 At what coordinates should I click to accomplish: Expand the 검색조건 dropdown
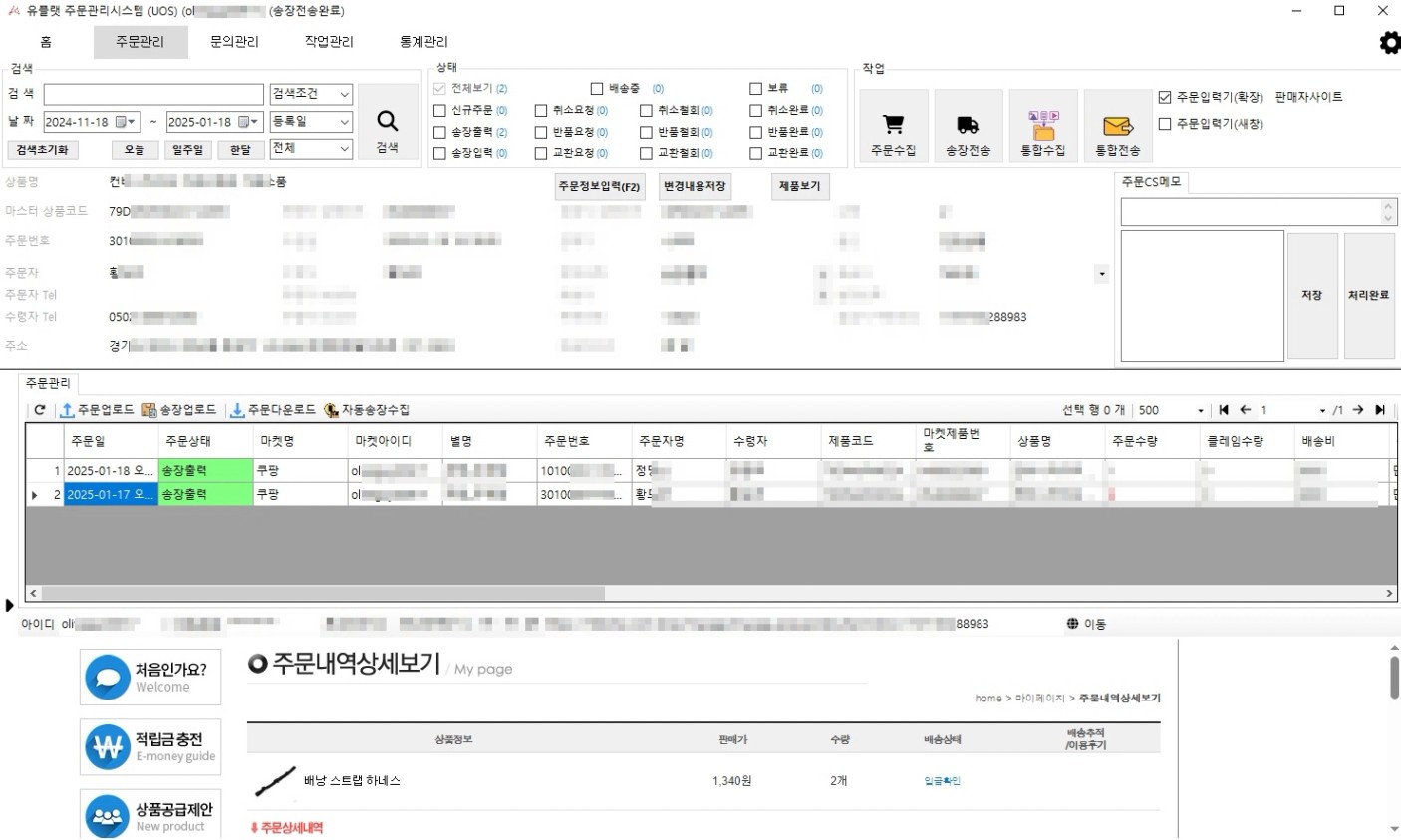click(344, 94)
